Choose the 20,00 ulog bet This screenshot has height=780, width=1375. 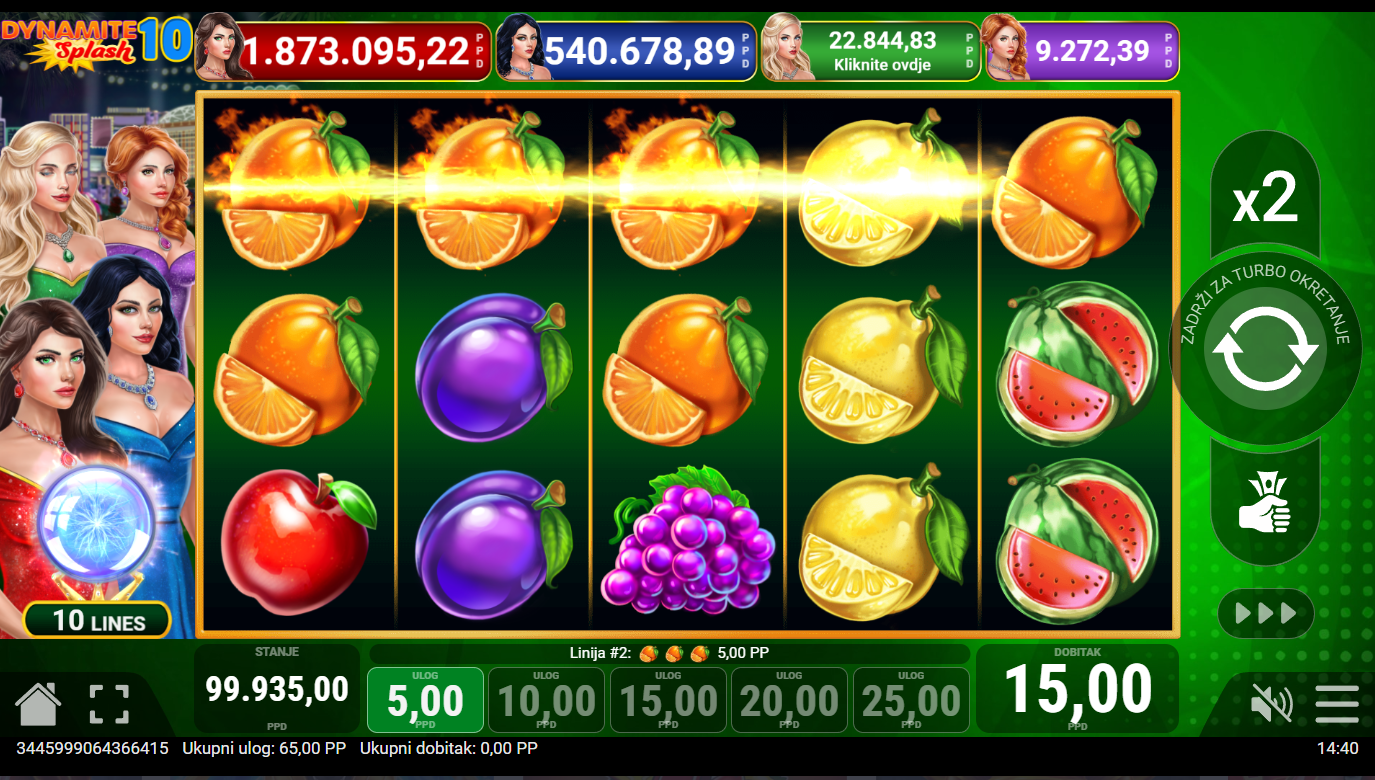coord(789,700)
